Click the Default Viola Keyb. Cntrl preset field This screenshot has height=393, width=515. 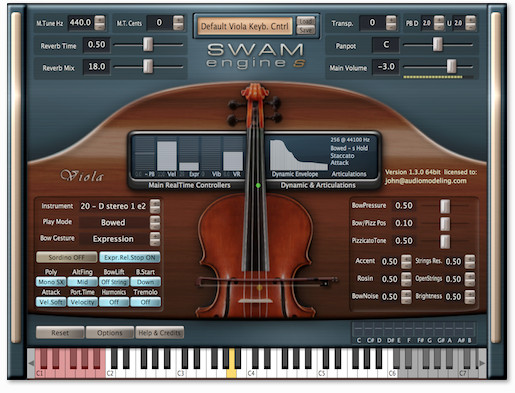(245, 26)
